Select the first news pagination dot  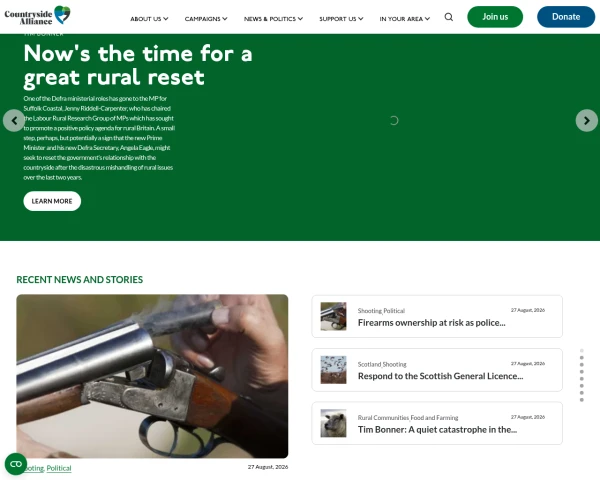(x=582, y=351)
